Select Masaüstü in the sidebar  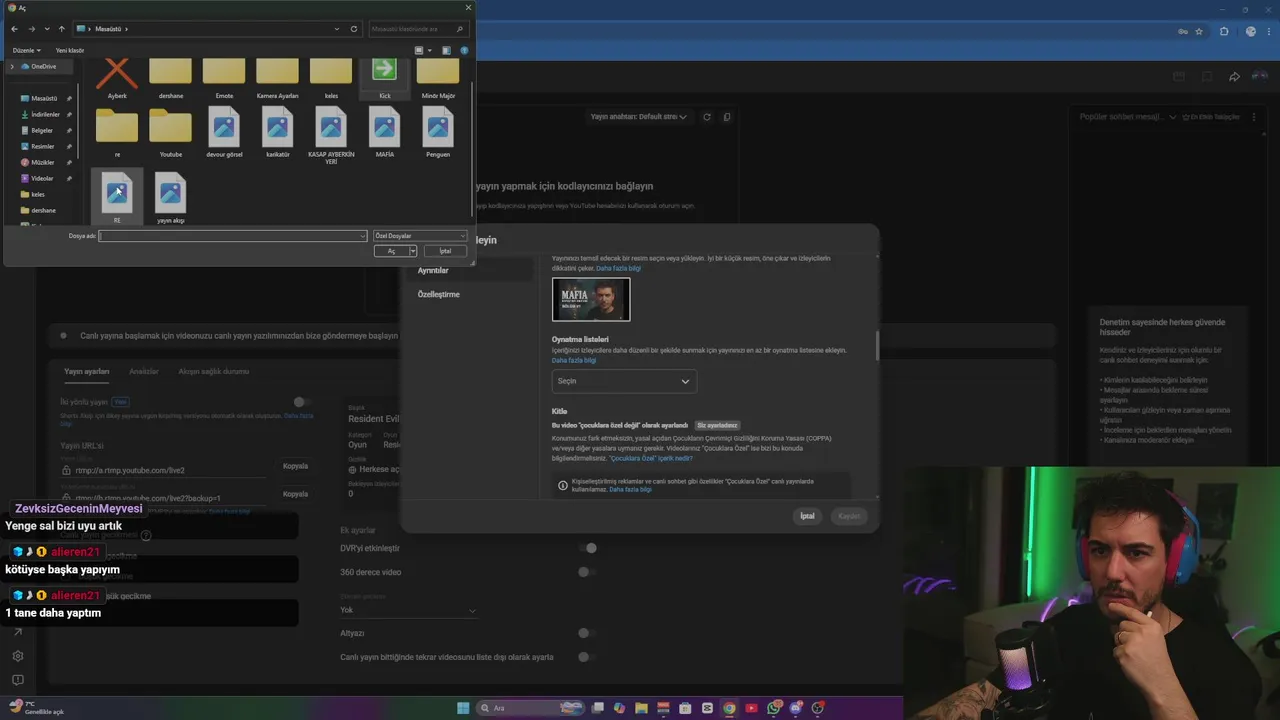coord(44,98)
